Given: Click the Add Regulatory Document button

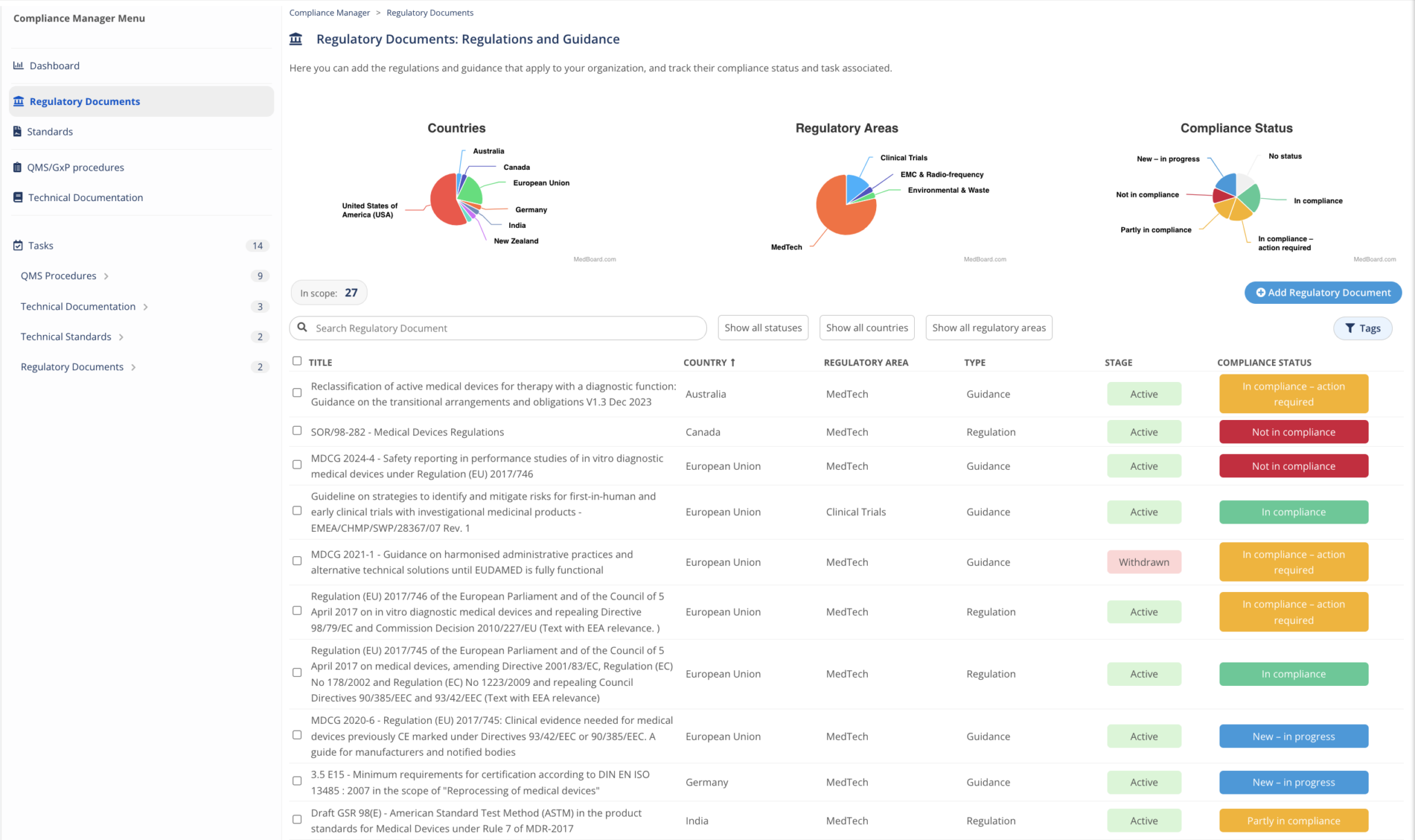Looking at the screenshot, I should (1322, 292).
